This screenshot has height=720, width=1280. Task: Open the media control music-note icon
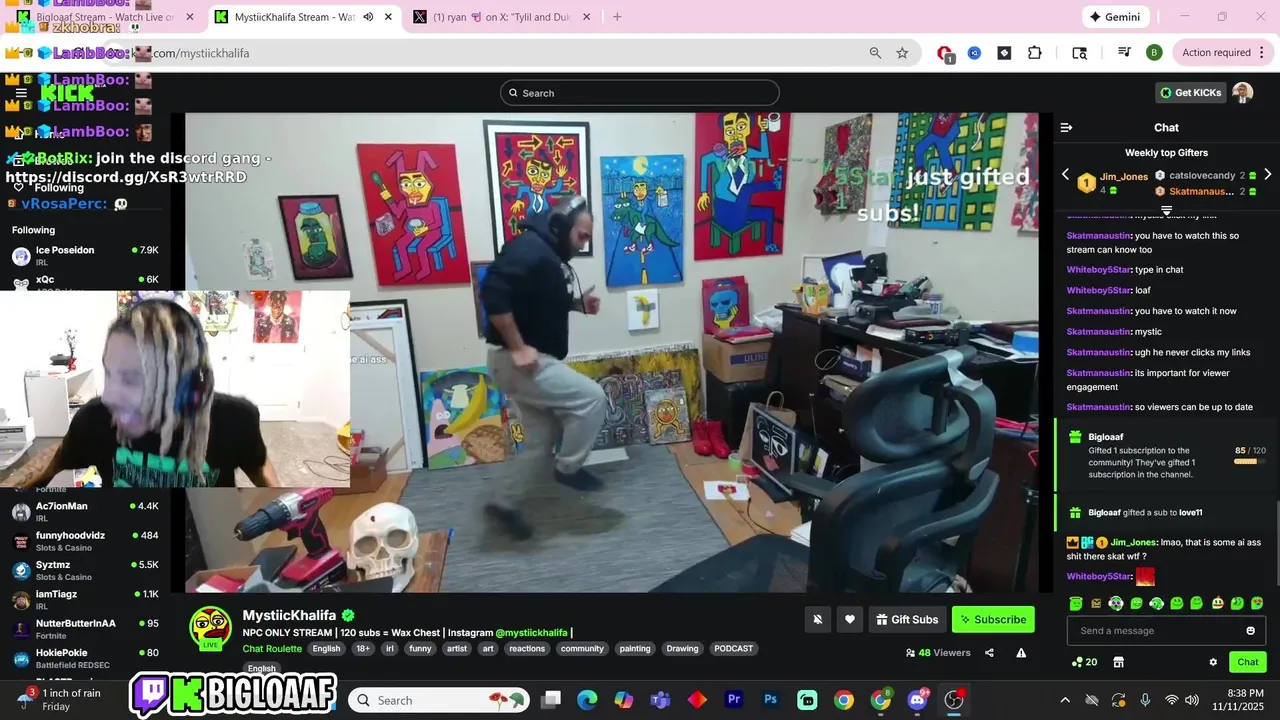1124,53
